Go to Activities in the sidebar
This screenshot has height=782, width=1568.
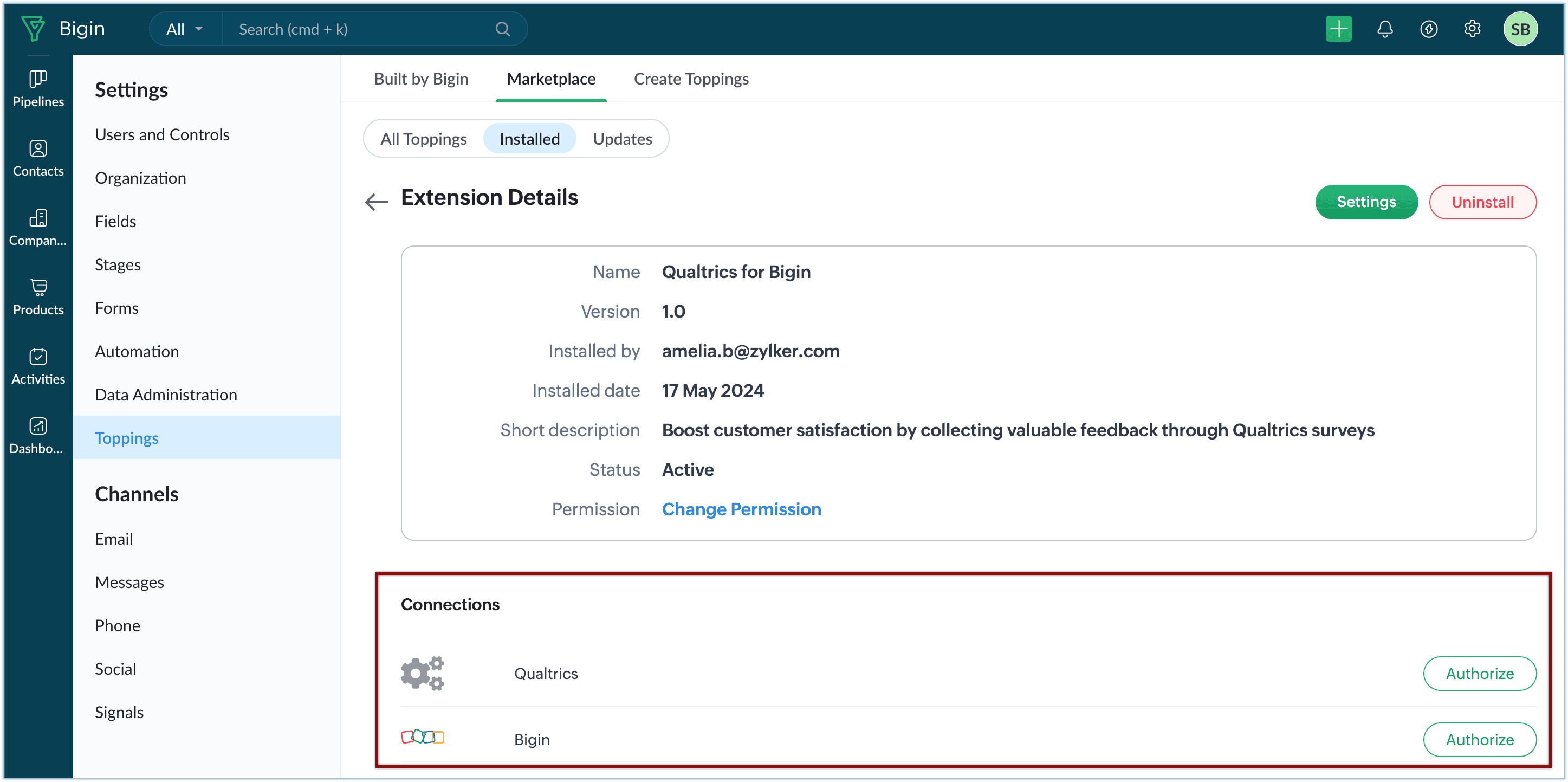coord(38,367)
